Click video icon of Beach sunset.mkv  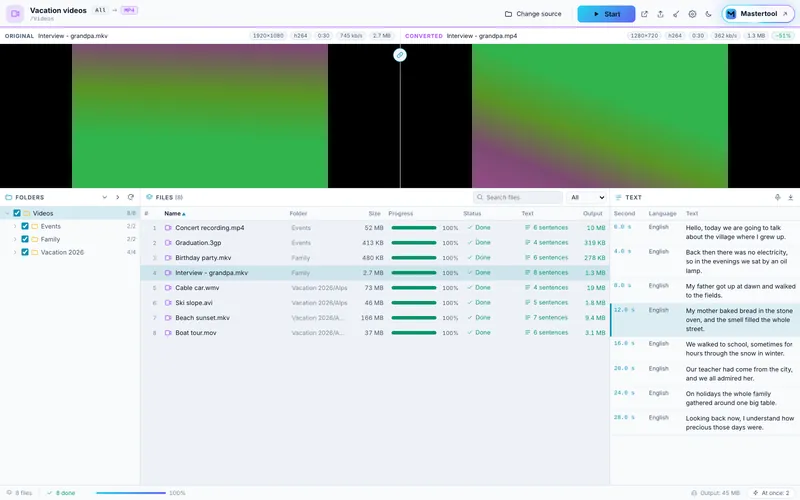coord(168,318)
